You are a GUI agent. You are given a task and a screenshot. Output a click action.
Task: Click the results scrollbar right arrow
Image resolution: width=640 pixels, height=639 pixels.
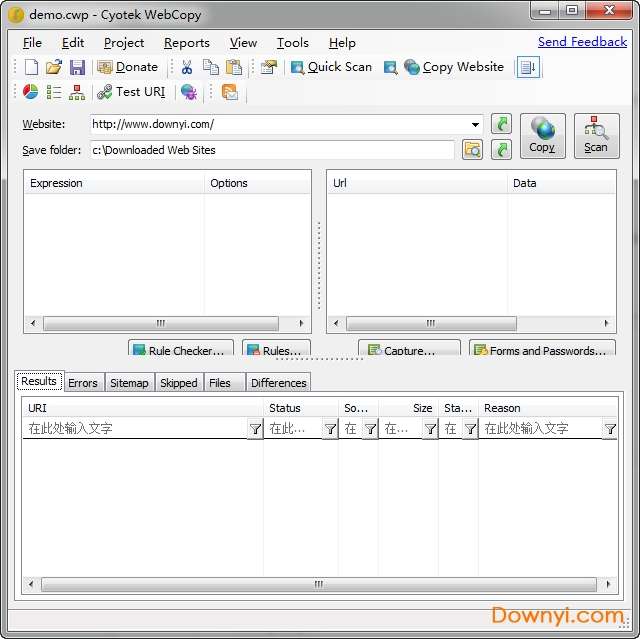(x=608, y=584)
